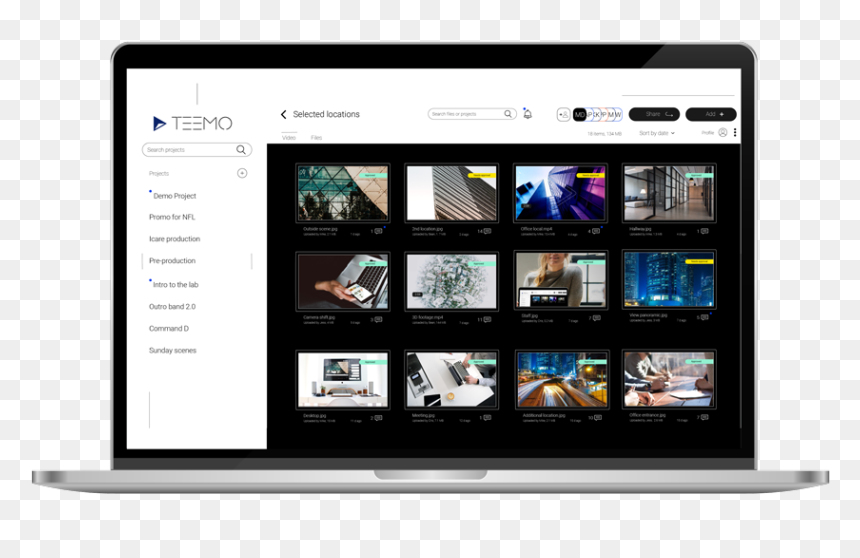Open comments on Outside scene.jpg
860x558 pixels.
click(x=378, y=232)
